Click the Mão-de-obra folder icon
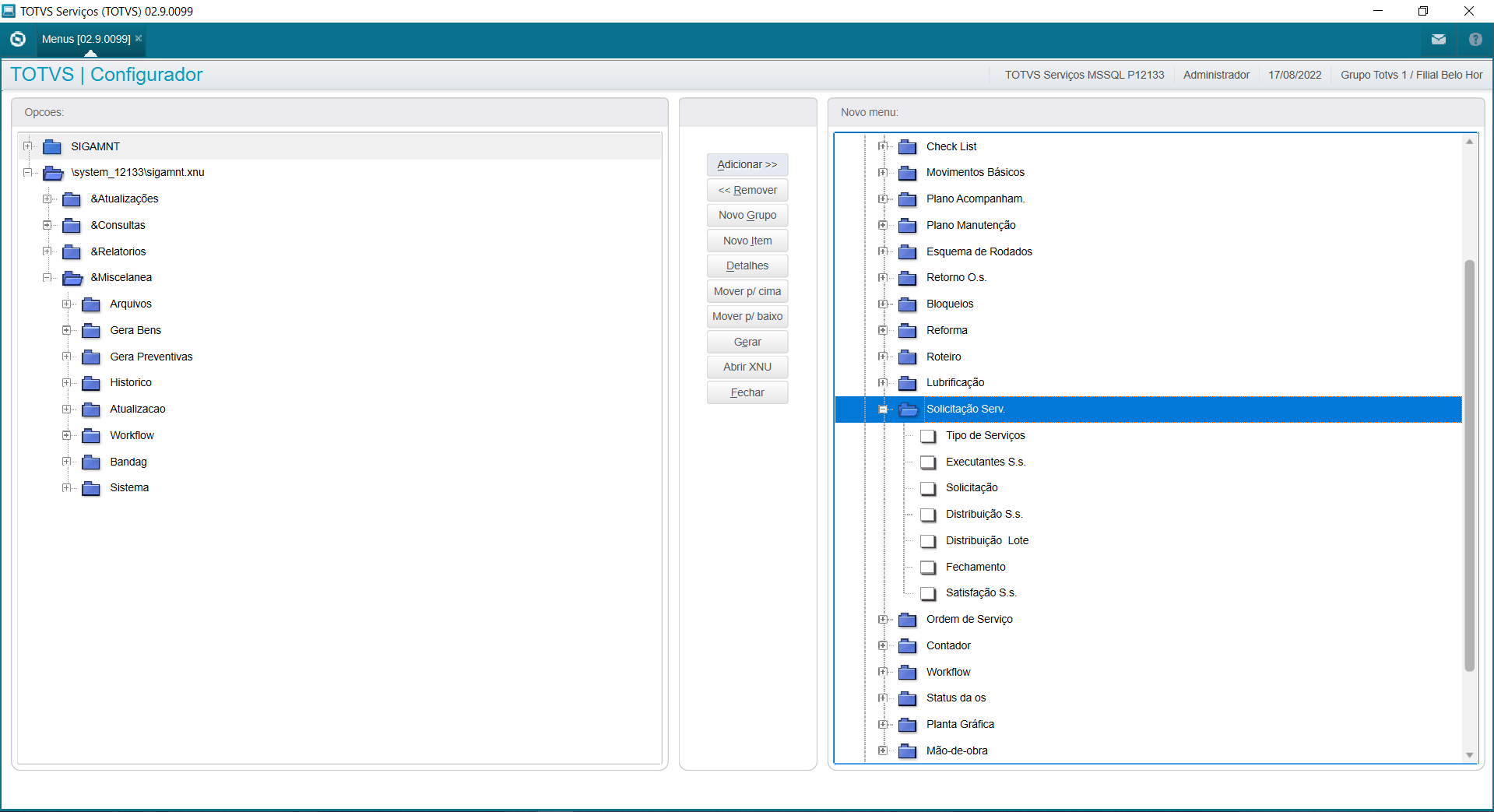 point(908,751)
